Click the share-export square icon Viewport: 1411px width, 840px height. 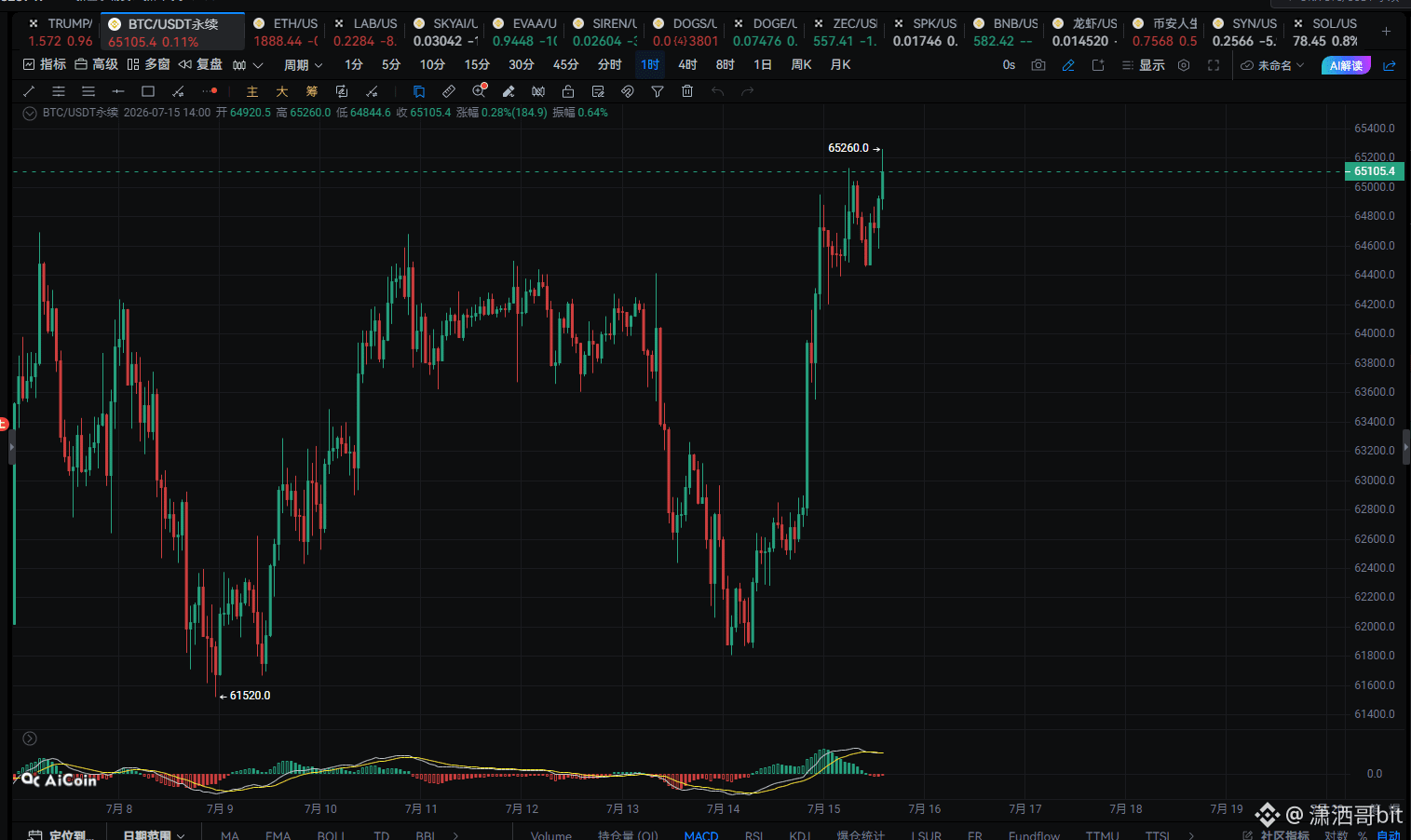1098,65
